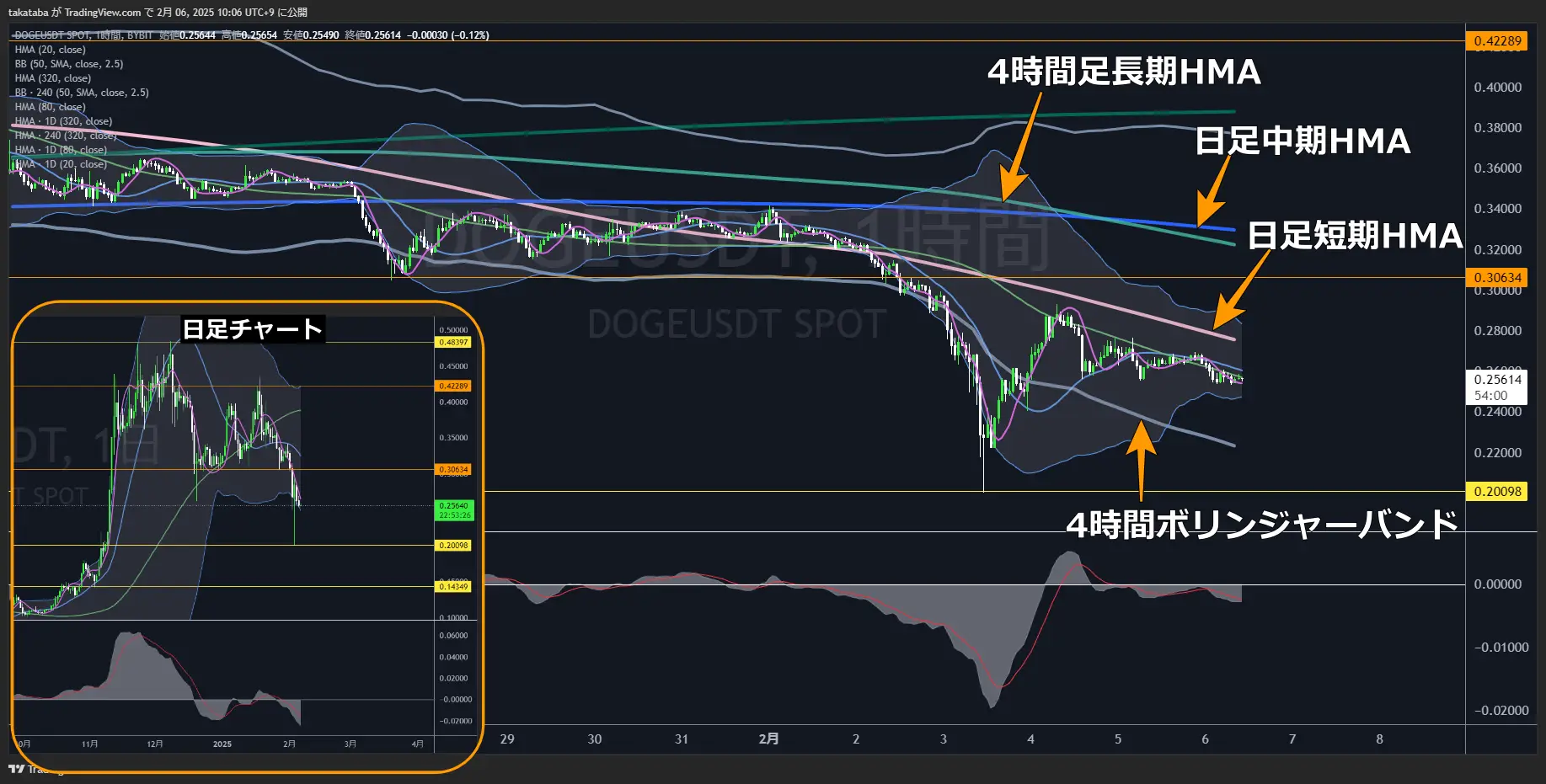Click the 0.38000 price axis tick
Screen dimensions: 1546x784
[1497, 128]
